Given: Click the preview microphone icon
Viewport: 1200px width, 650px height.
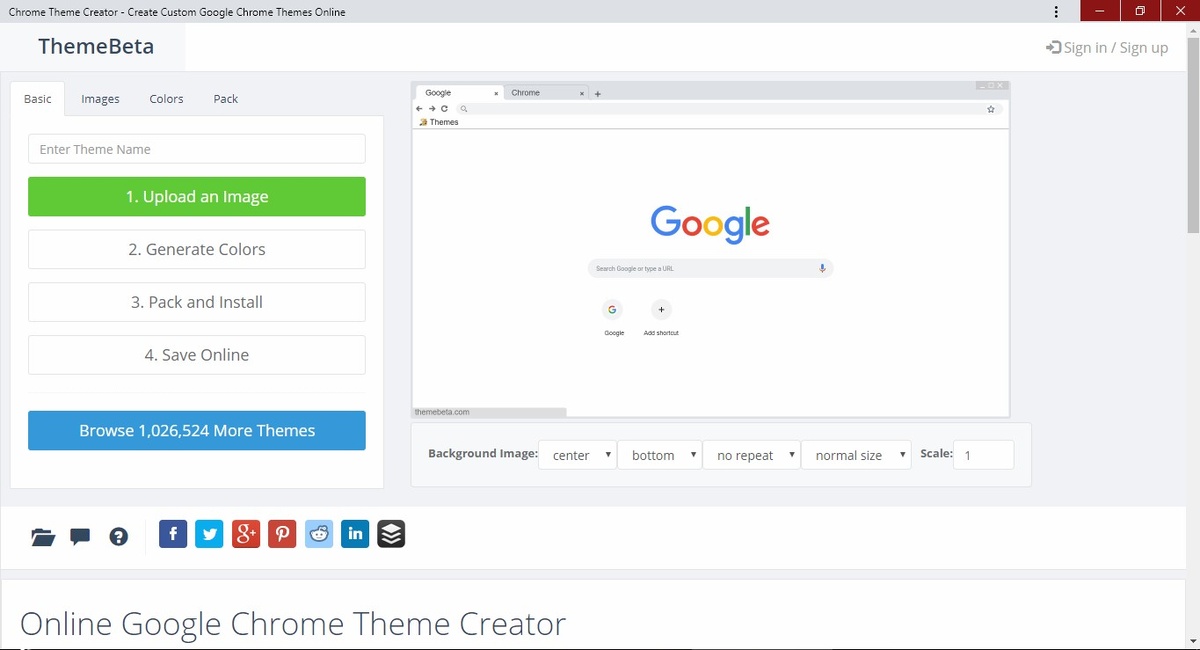Looking at the screenshot, I should pyautogui.click(x=822, y=268).
